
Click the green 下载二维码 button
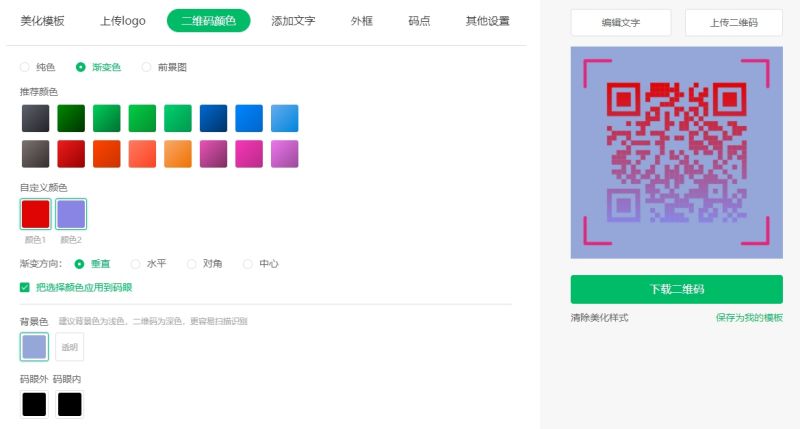[x=677, y=289]
